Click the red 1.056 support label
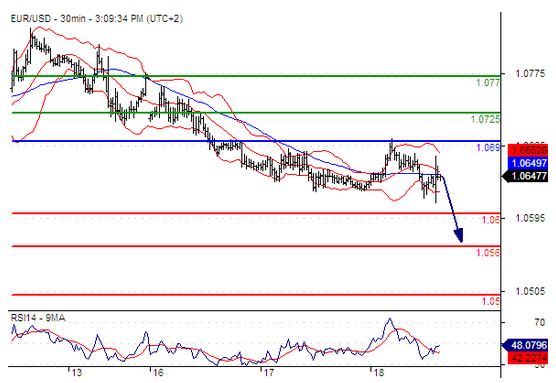The height and width of the screenshot is (383, 556). (x=488, y=252)
